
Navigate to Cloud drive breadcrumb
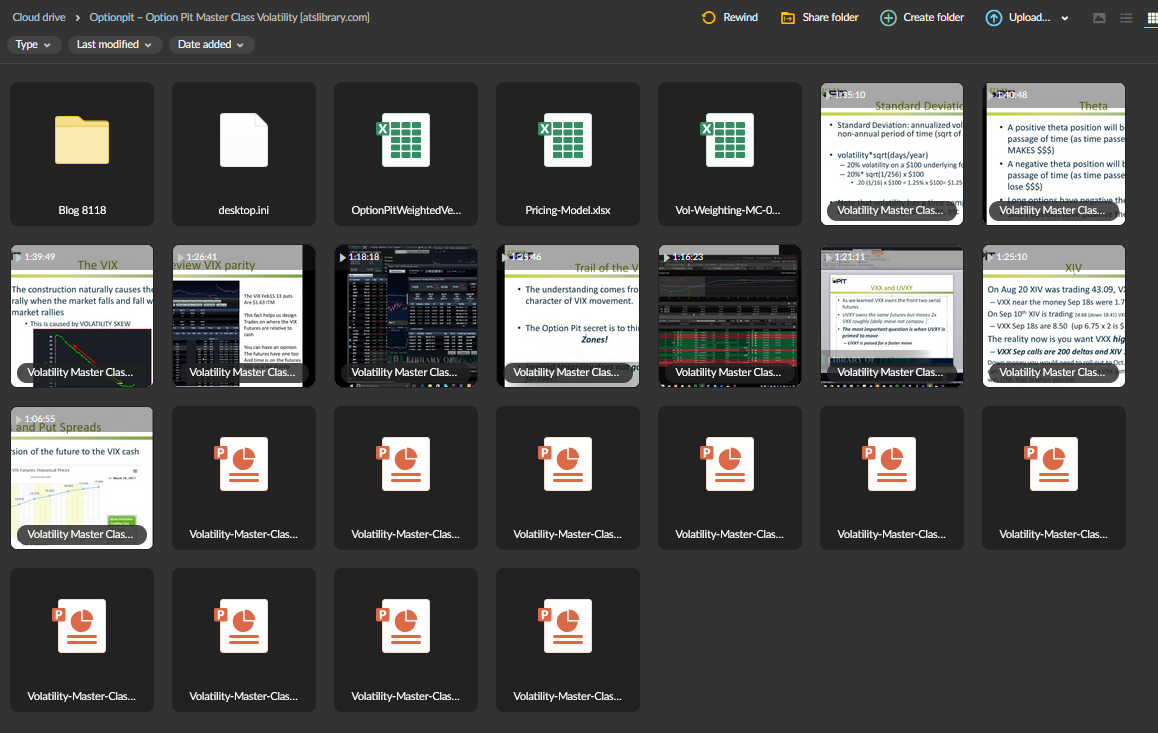[38, 17]
